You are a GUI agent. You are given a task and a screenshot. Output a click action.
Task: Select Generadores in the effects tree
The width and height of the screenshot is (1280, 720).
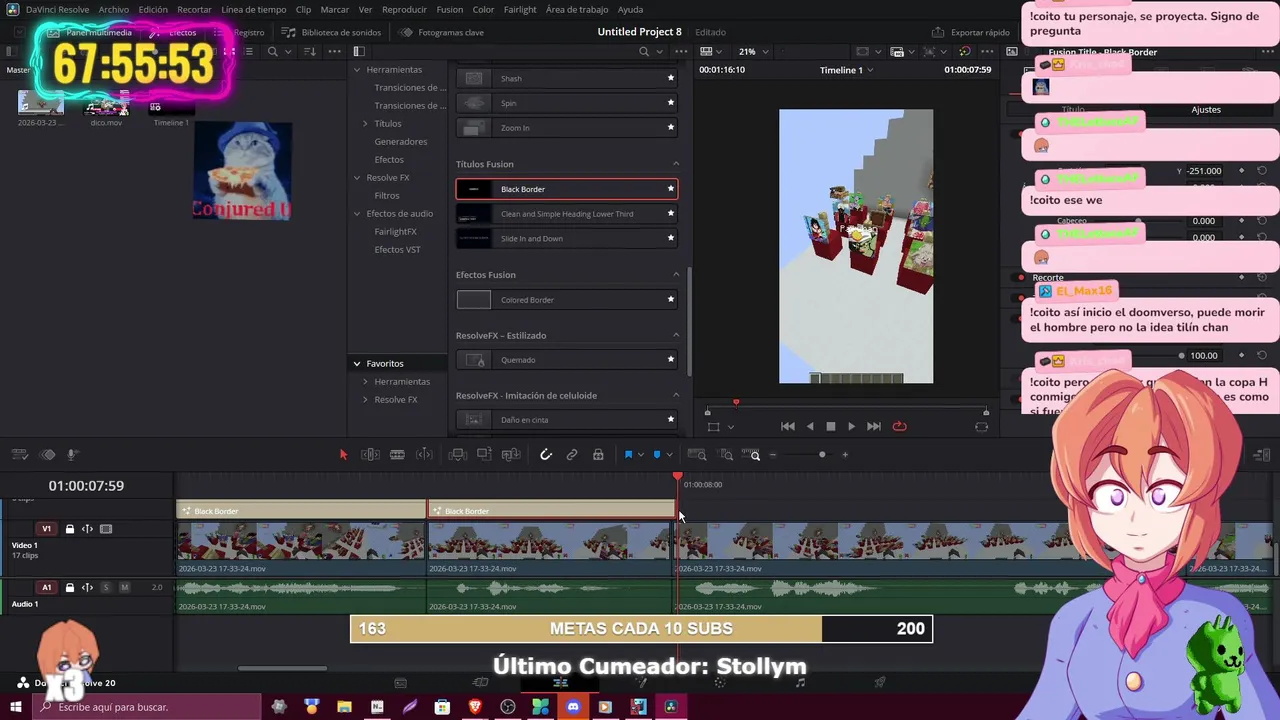click(401, 142)
